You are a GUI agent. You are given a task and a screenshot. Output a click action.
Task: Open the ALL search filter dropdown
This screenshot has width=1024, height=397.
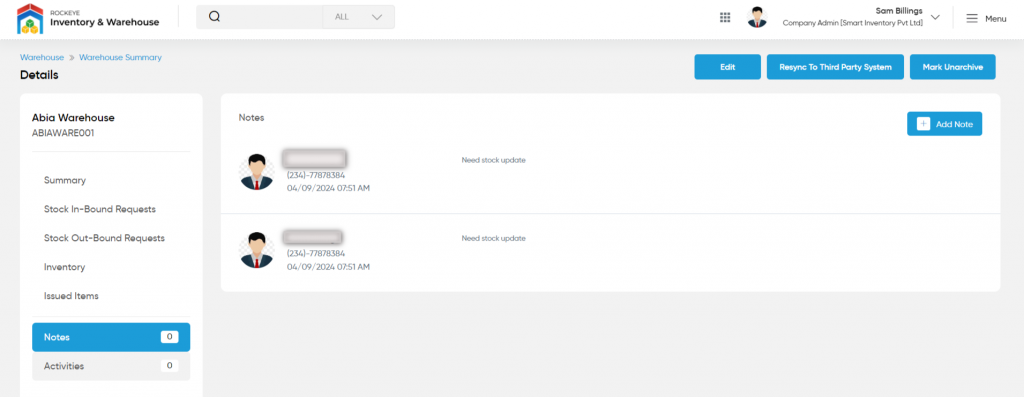[359, 17]
